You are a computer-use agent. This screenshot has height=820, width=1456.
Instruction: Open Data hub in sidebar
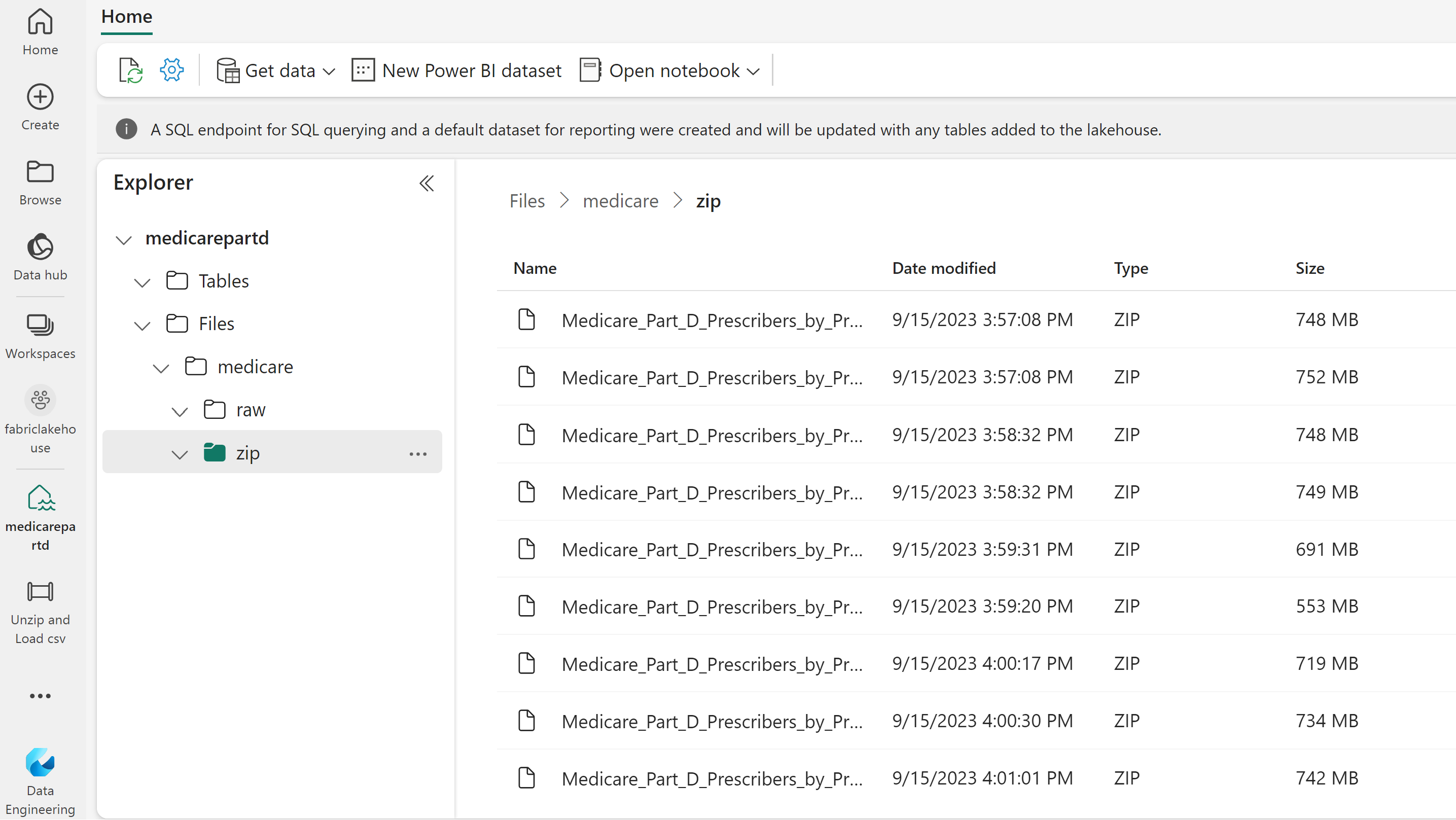(40, 257)
